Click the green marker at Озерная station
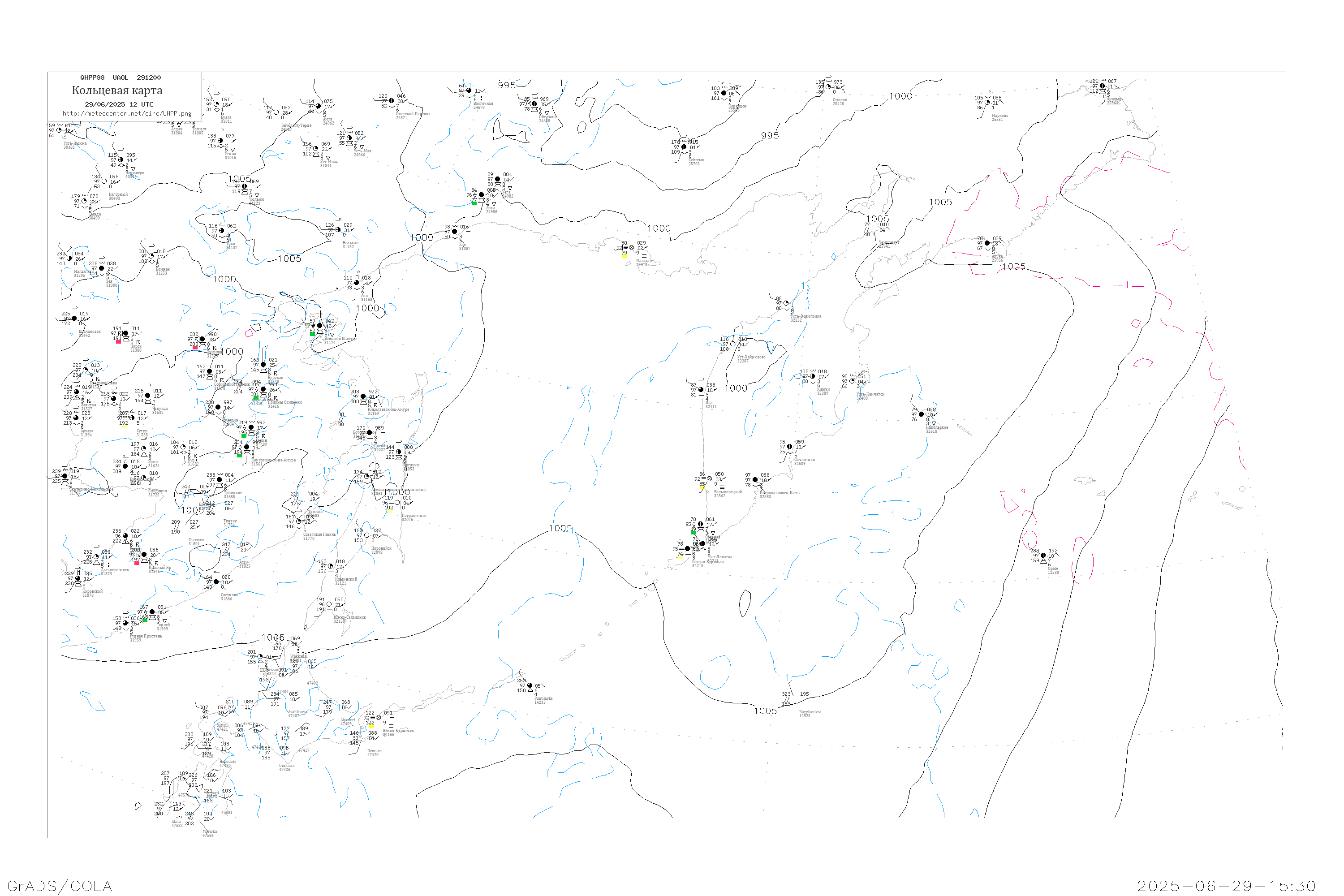This screenshot has height=896, width=1344. [x=693, y=532]
